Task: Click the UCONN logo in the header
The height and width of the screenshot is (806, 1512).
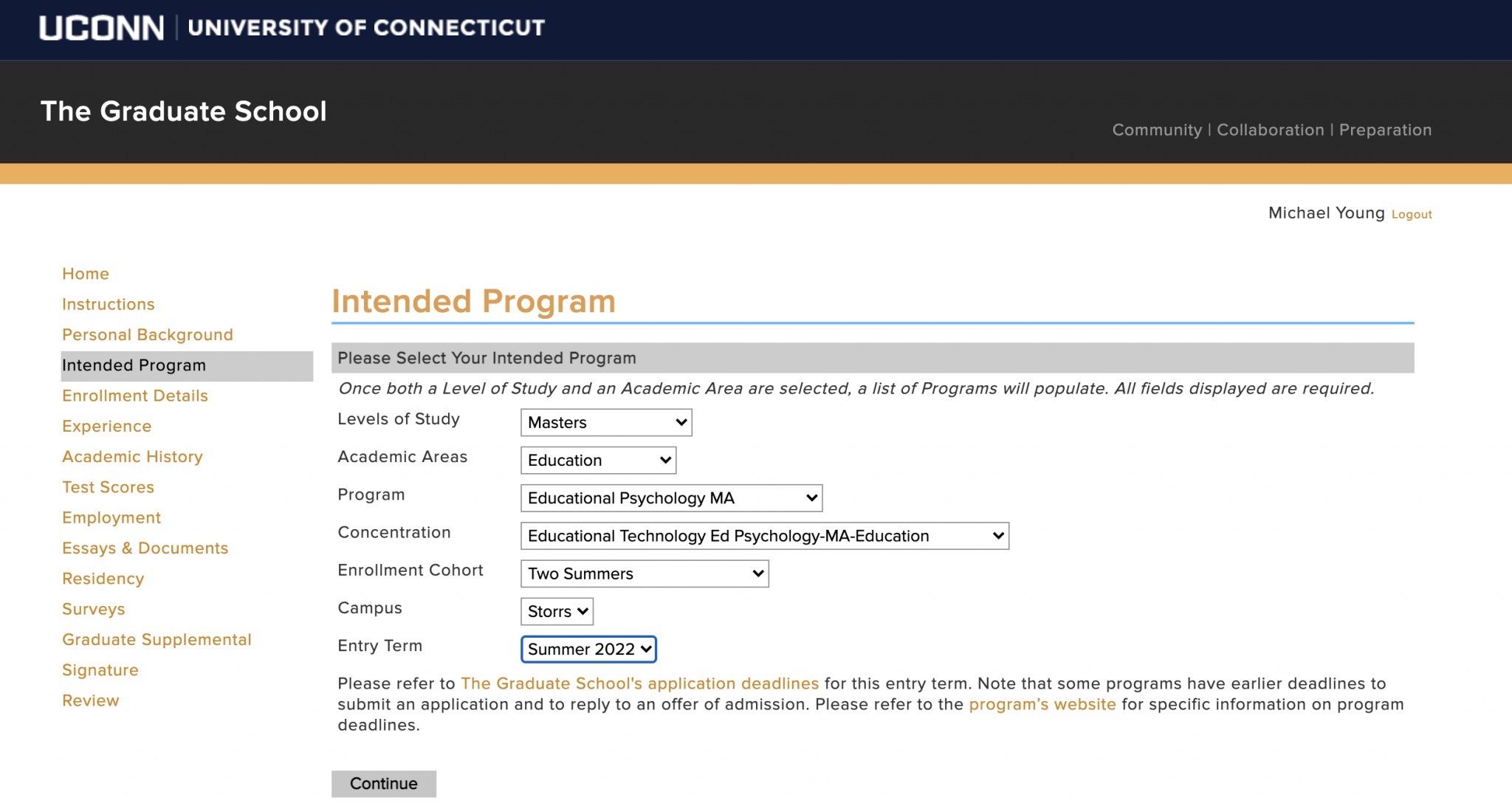Action: point(101,28)
